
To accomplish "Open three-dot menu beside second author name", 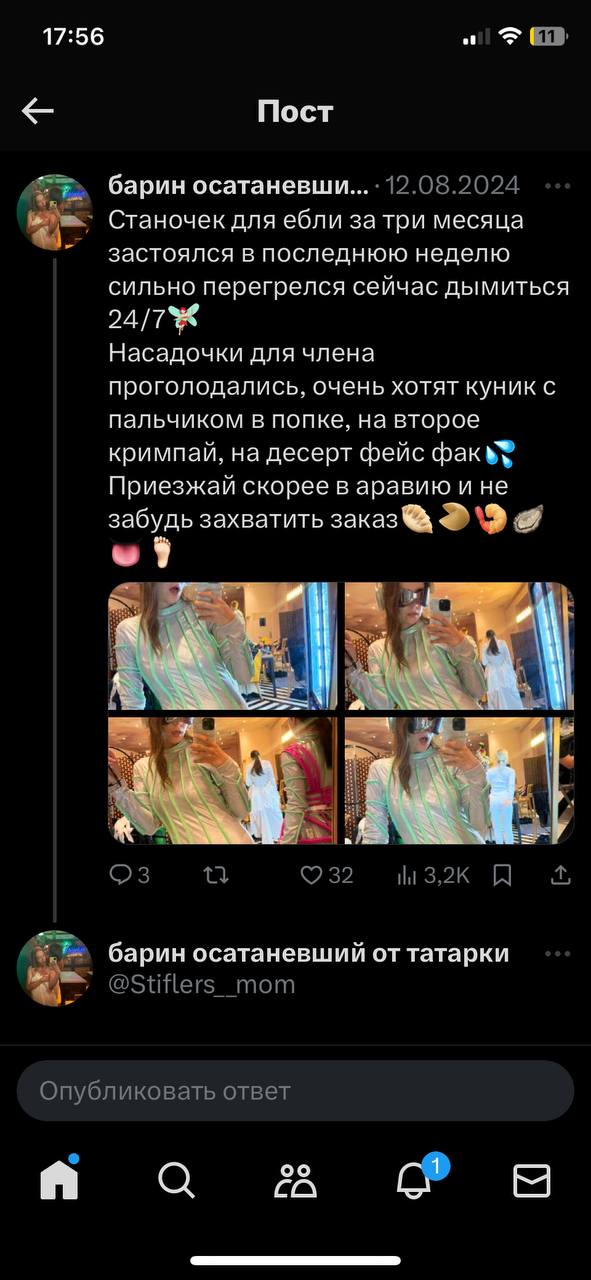I will (x=557, y=954).
